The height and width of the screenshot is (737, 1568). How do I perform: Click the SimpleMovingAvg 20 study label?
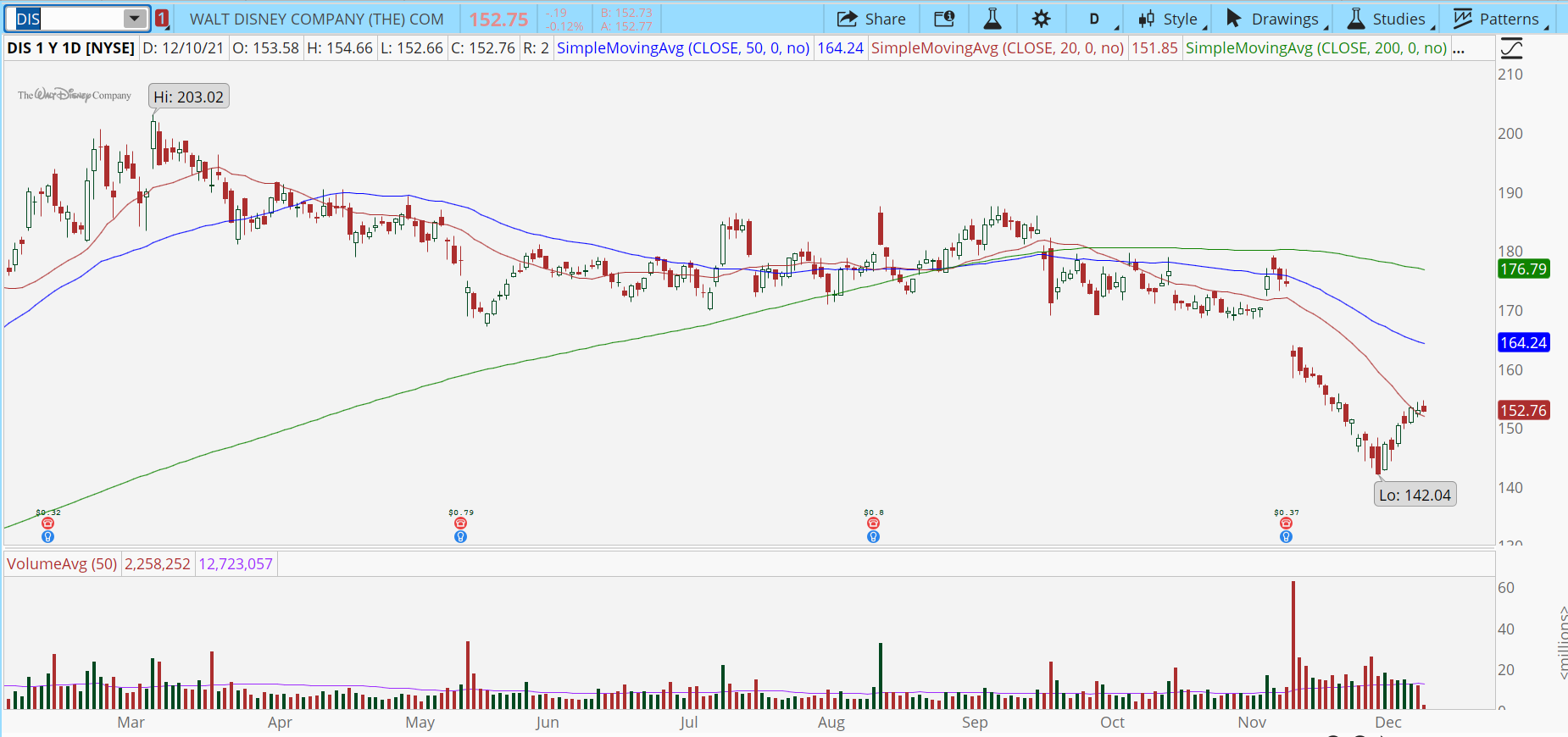[997, 48]
